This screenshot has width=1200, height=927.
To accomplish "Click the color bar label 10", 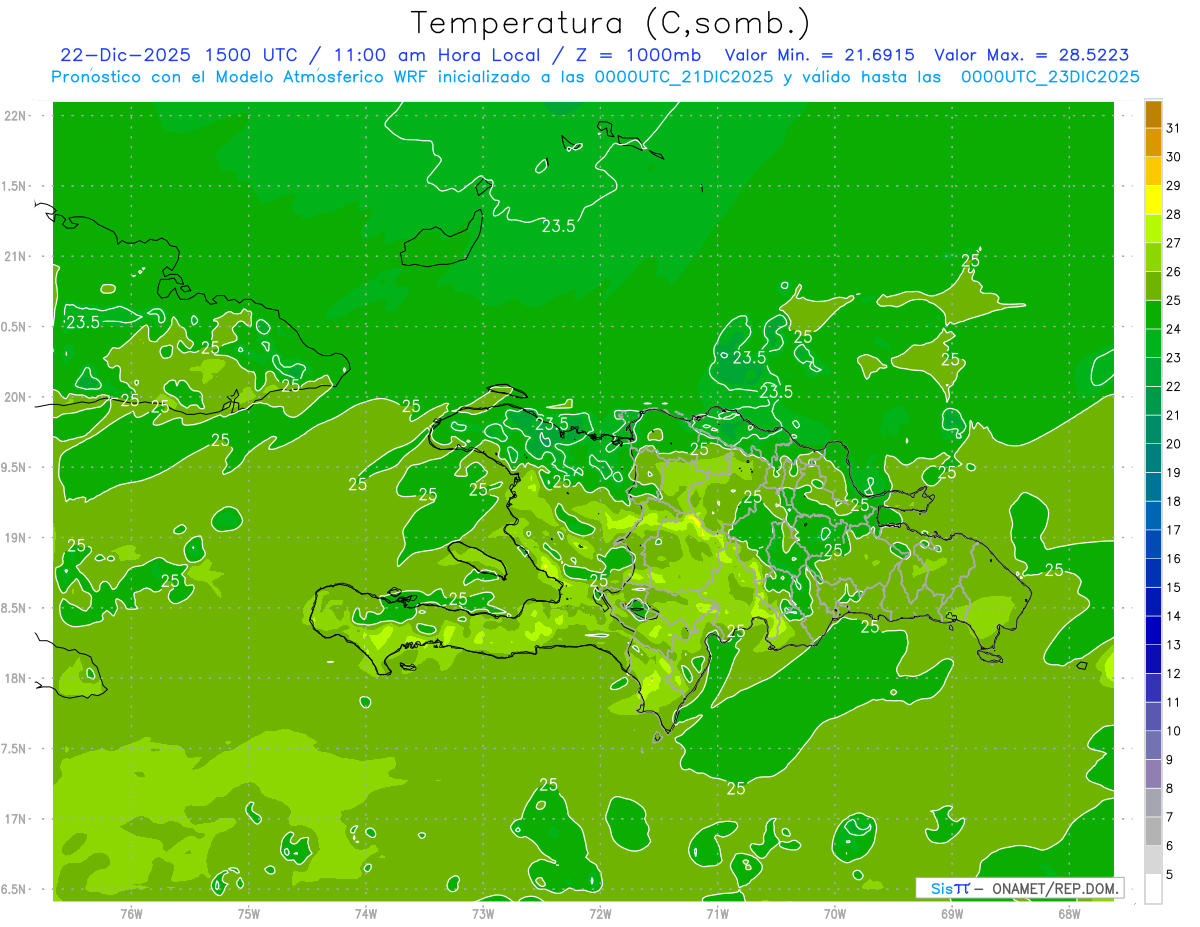I will 1173,731.
